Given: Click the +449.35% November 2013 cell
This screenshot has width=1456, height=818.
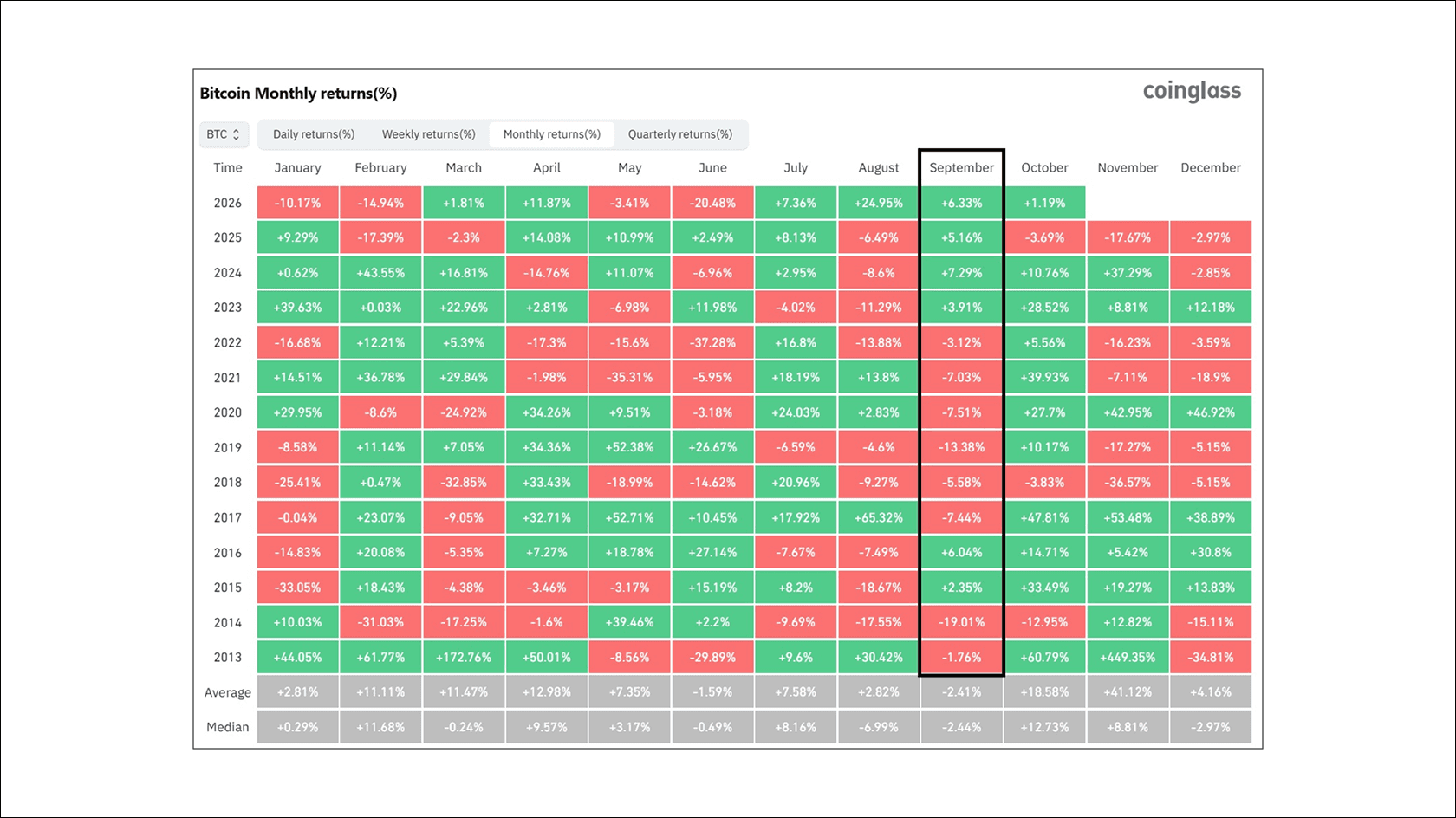Looking at the screenshot, I should coord(1128,658).
